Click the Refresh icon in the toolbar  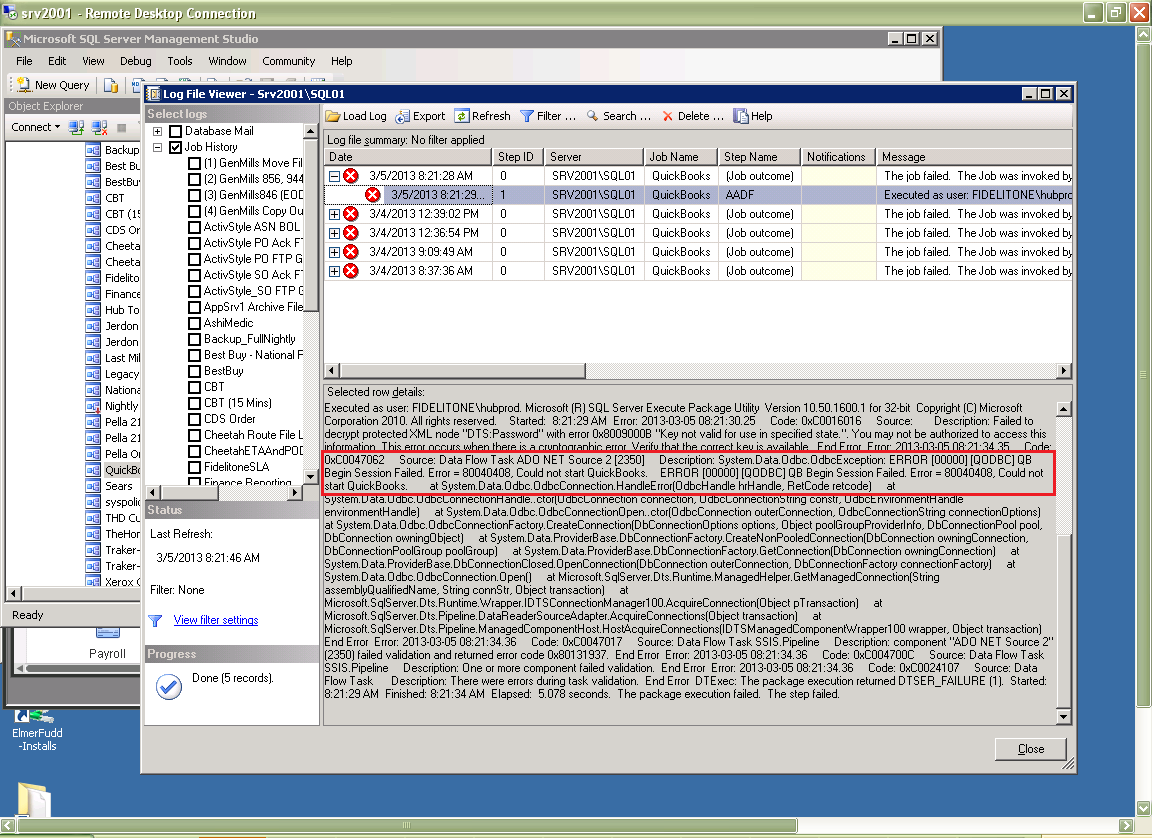461,116
